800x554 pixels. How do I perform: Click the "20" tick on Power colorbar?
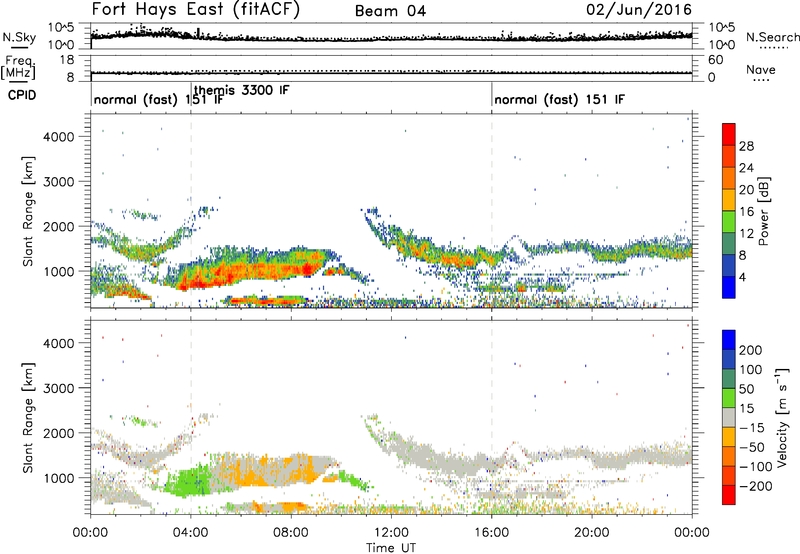[746, 190]
